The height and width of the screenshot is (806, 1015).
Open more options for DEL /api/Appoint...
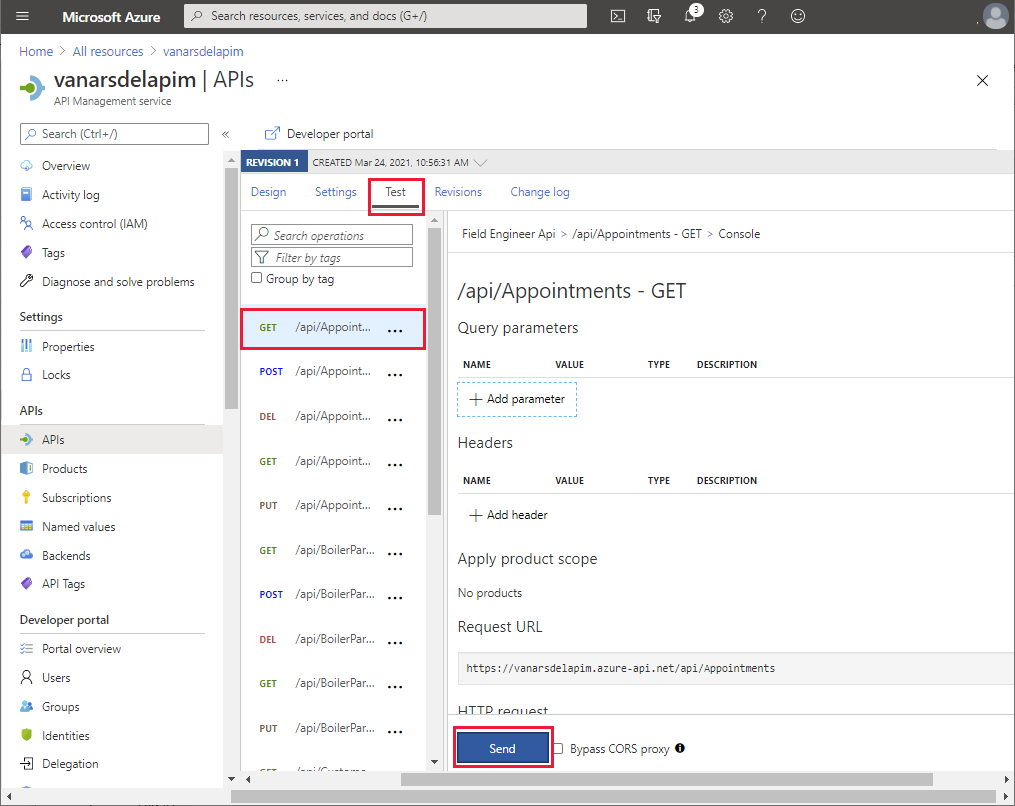click(395, 420)
